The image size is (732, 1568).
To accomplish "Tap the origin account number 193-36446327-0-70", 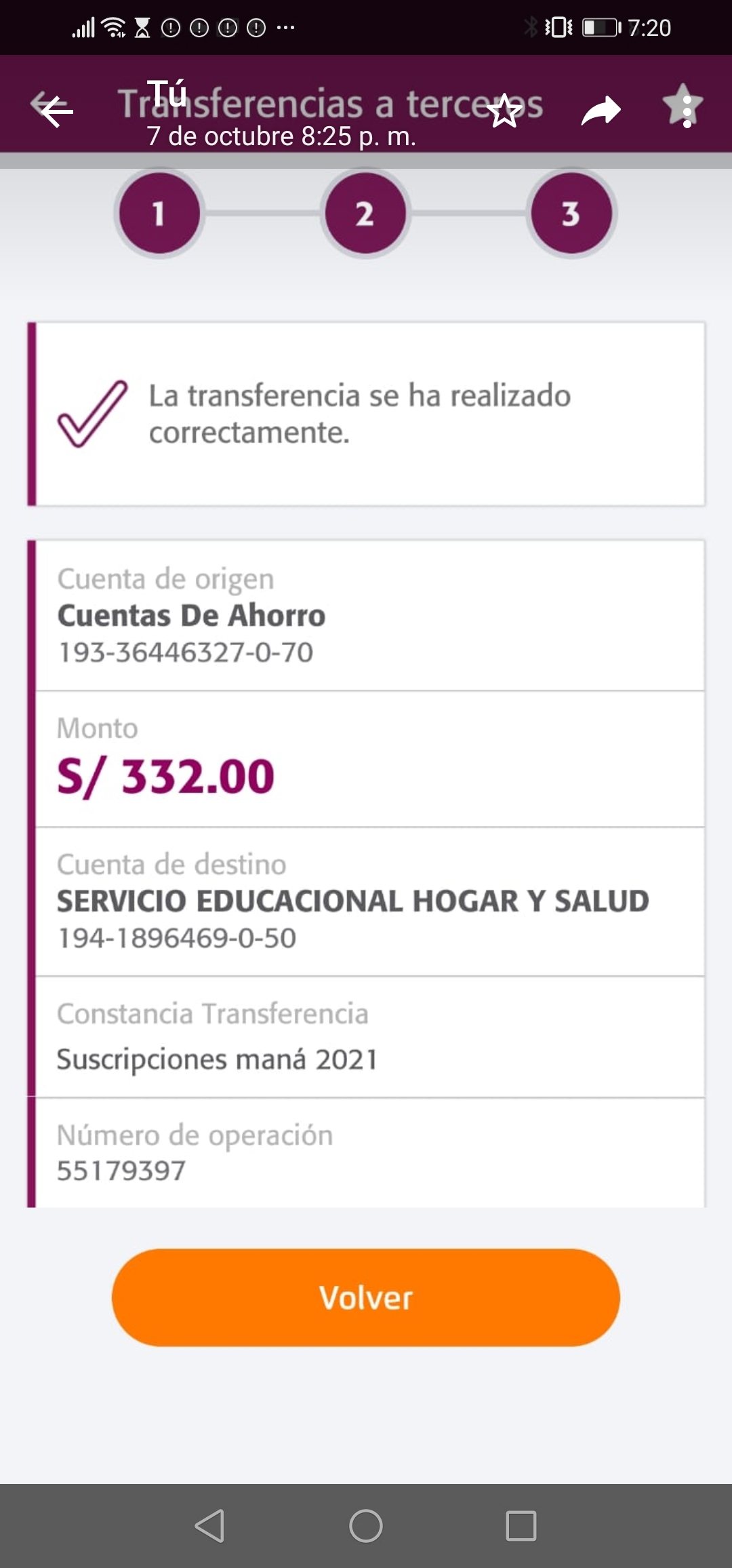I will pos(186,652).
